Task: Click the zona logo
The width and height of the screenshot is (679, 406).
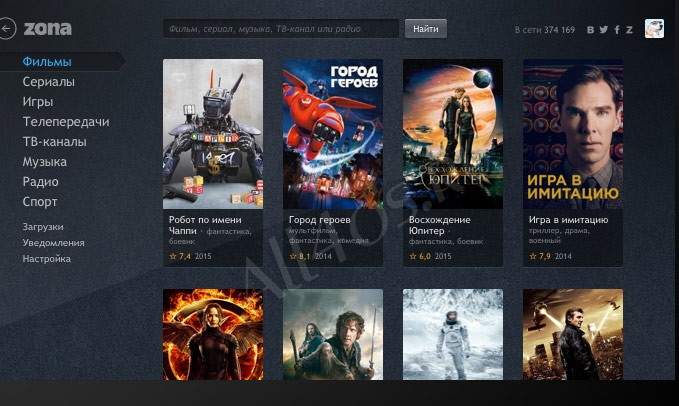Action: point(48,29)
